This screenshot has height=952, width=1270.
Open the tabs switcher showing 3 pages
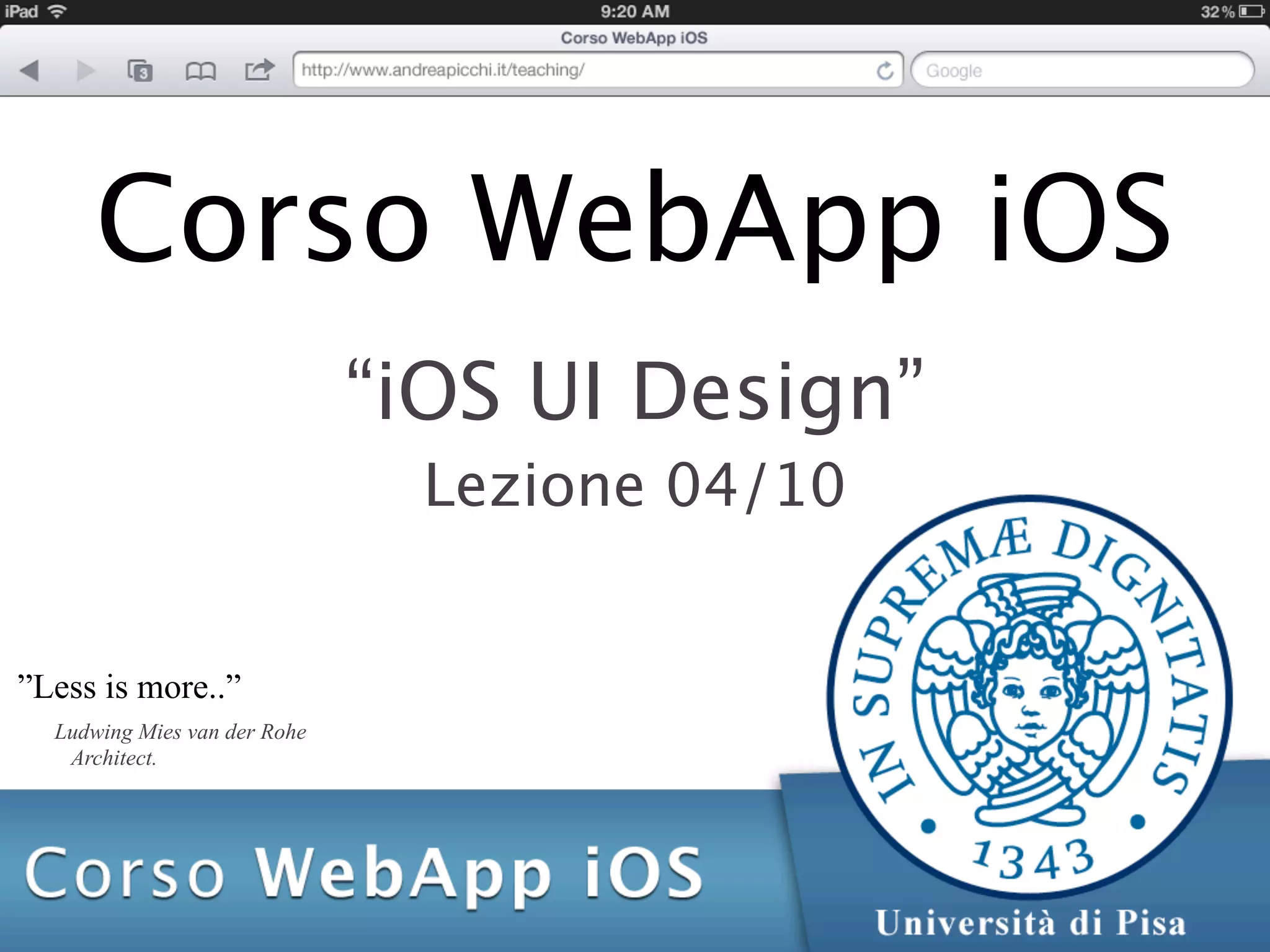(140, 71)
